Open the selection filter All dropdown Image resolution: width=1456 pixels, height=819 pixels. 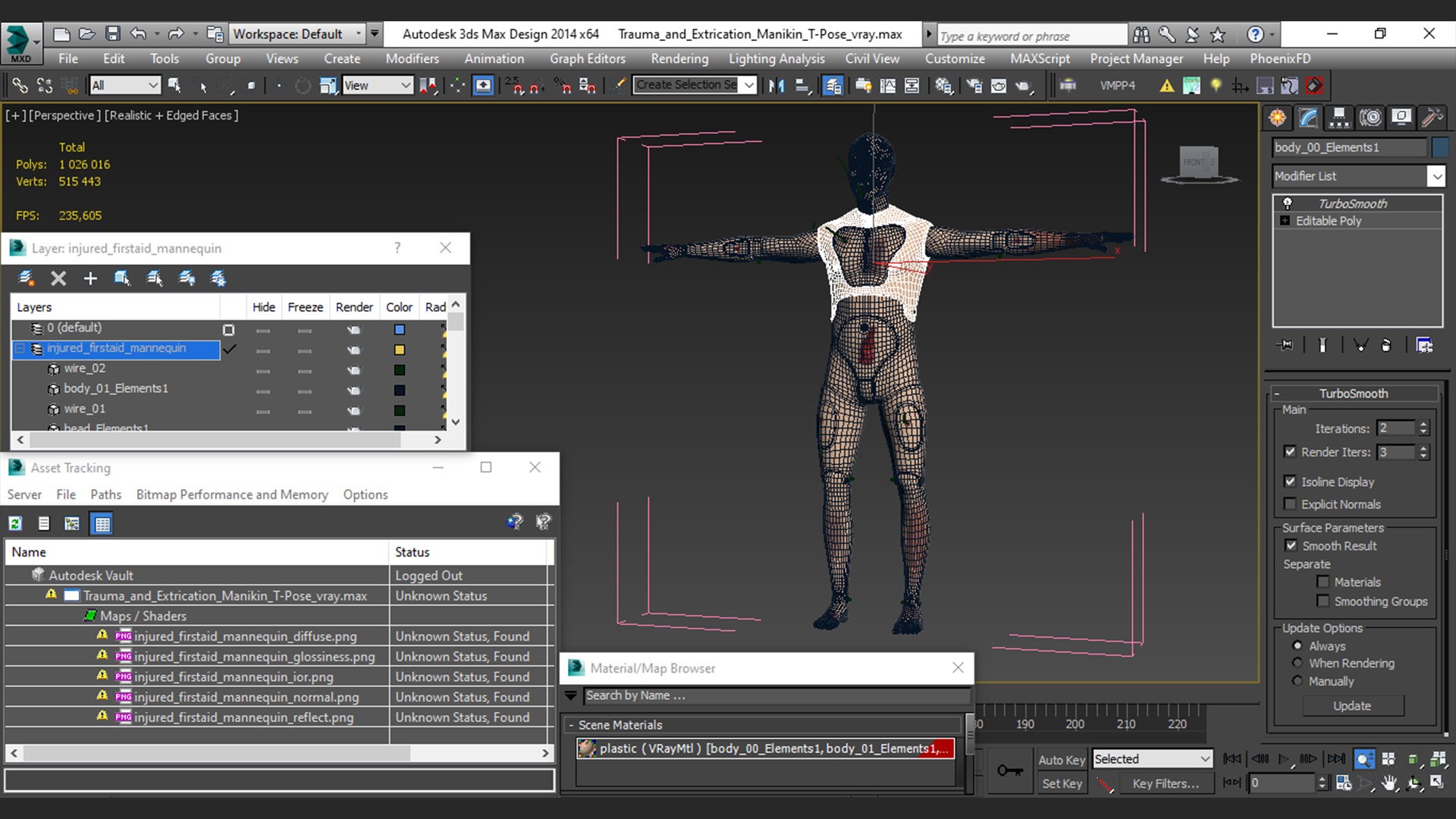click(x=124, y=86)
